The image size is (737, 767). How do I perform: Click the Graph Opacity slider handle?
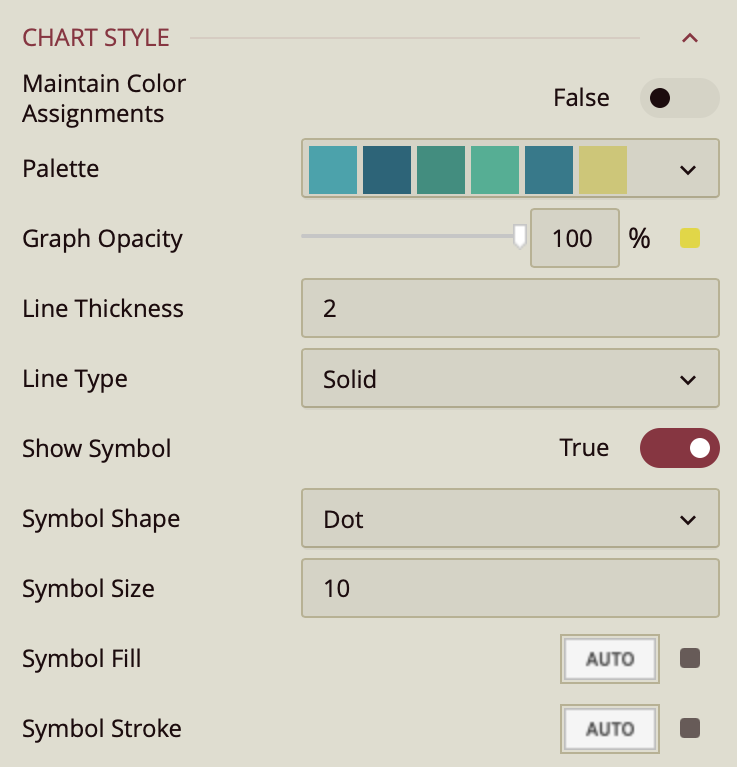click(x=519, y=236)
